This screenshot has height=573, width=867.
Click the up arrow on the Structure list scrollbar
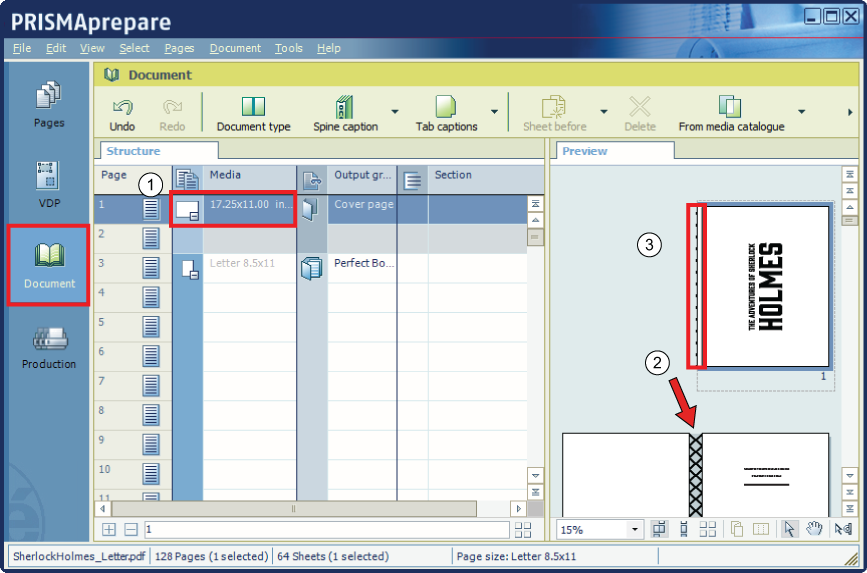point(535,220)
